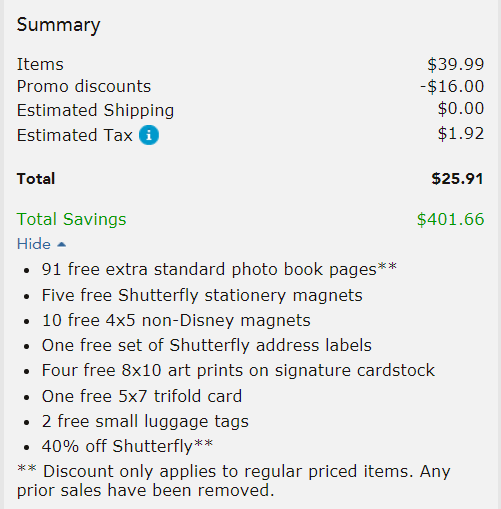Click 10 free 4x5 non-Disney magnets
This screenshot has width=501, height=509.
coord(176,320)
